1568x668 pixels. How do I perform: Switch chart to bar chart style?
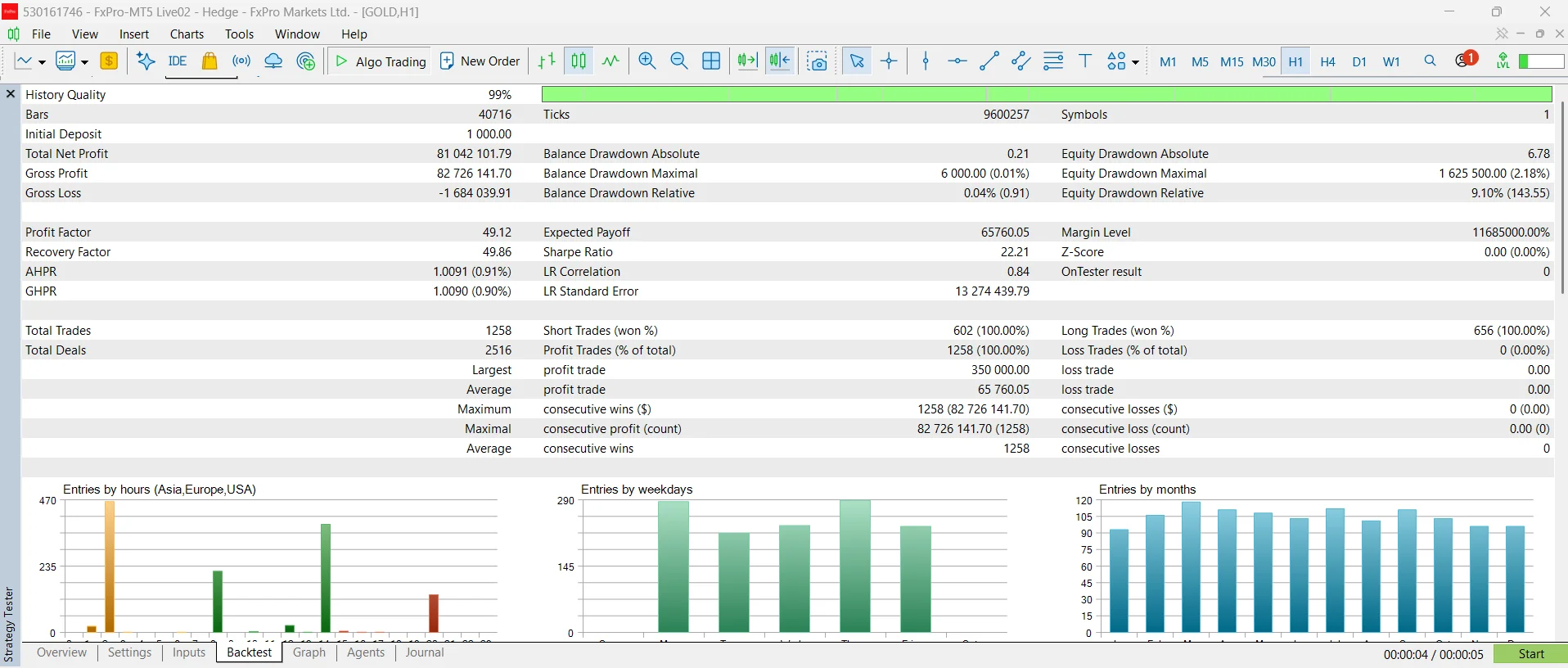[x=547, y=61]
